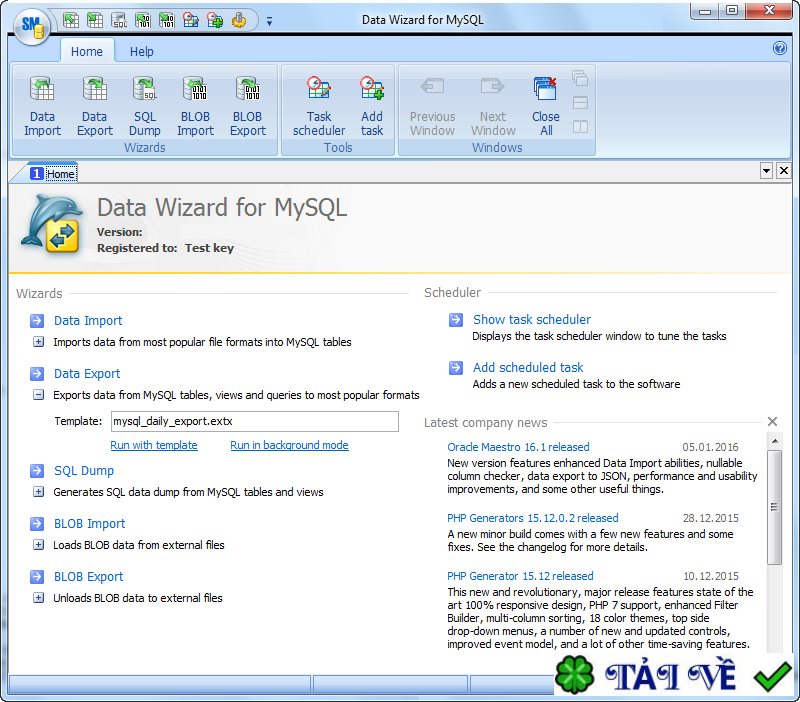Image resolution: width=800 pixels, height=702 pixels.
Task: Open the Oracle Maestro 16.1 released news link
Action: pyautogui.click(x=518, y=447)
